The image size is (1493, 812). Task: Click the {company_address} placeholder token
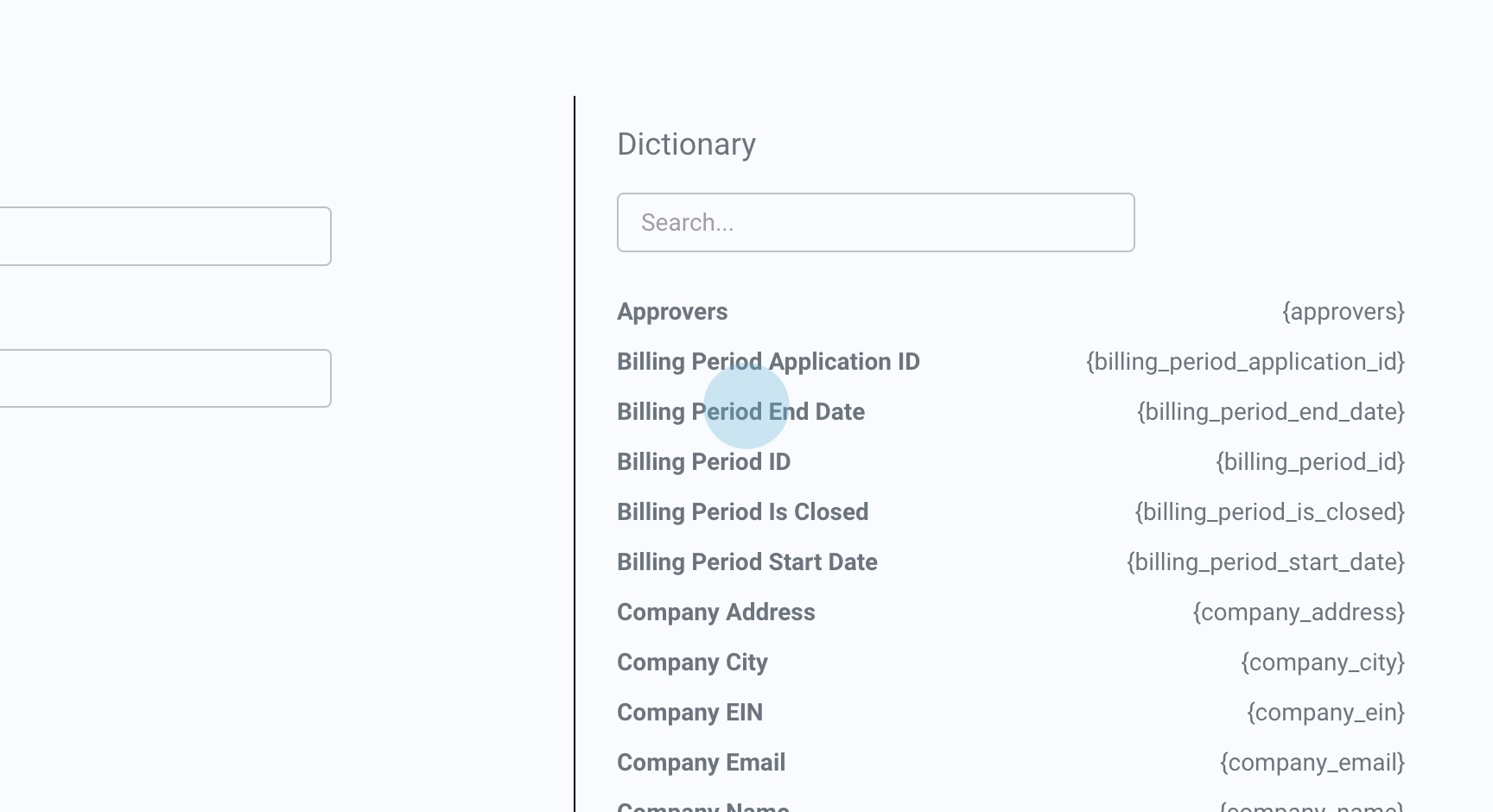[x=1299, y=612]
